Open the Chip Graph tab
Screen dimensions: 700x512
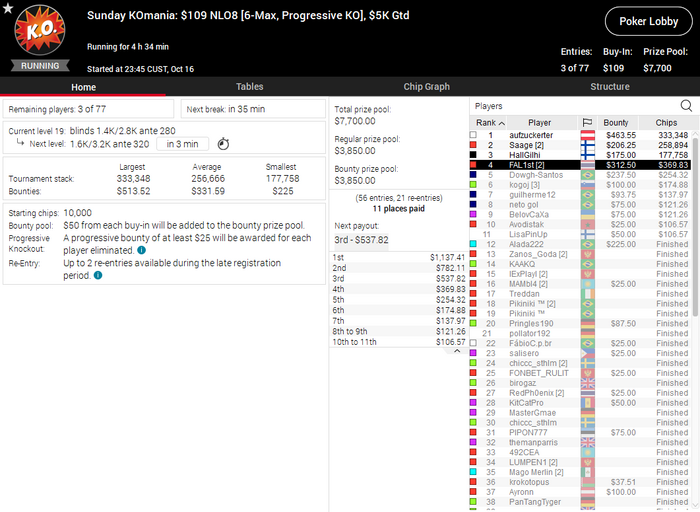point(426,87)
